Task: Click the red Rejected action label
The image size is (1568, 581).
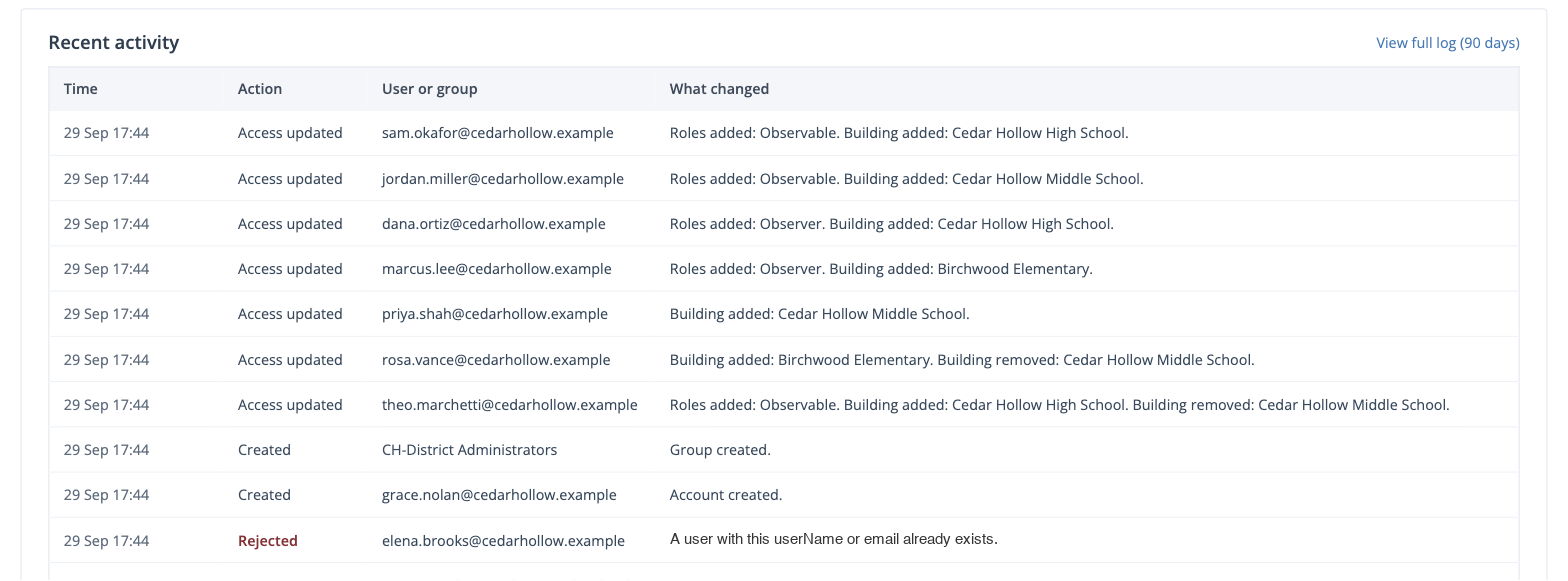Action: tap(268, 541)
